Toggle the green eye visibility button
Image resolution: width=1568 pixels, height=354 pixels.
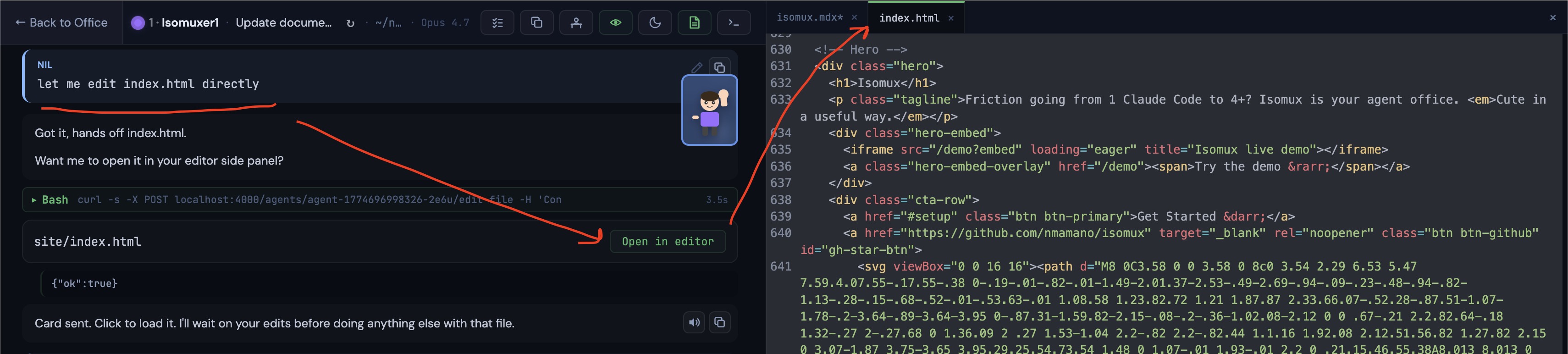point(615,22)
